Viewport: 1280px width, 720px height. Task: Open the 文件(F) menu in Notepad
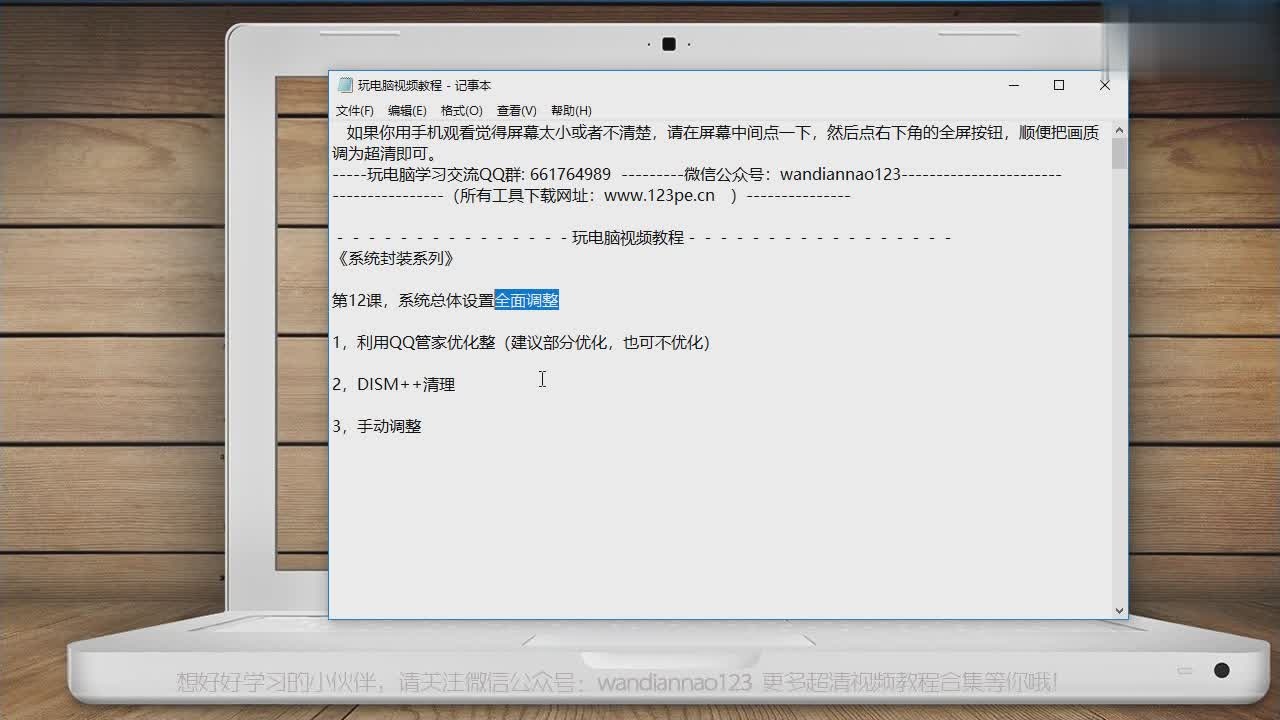[x=355, y=111]
